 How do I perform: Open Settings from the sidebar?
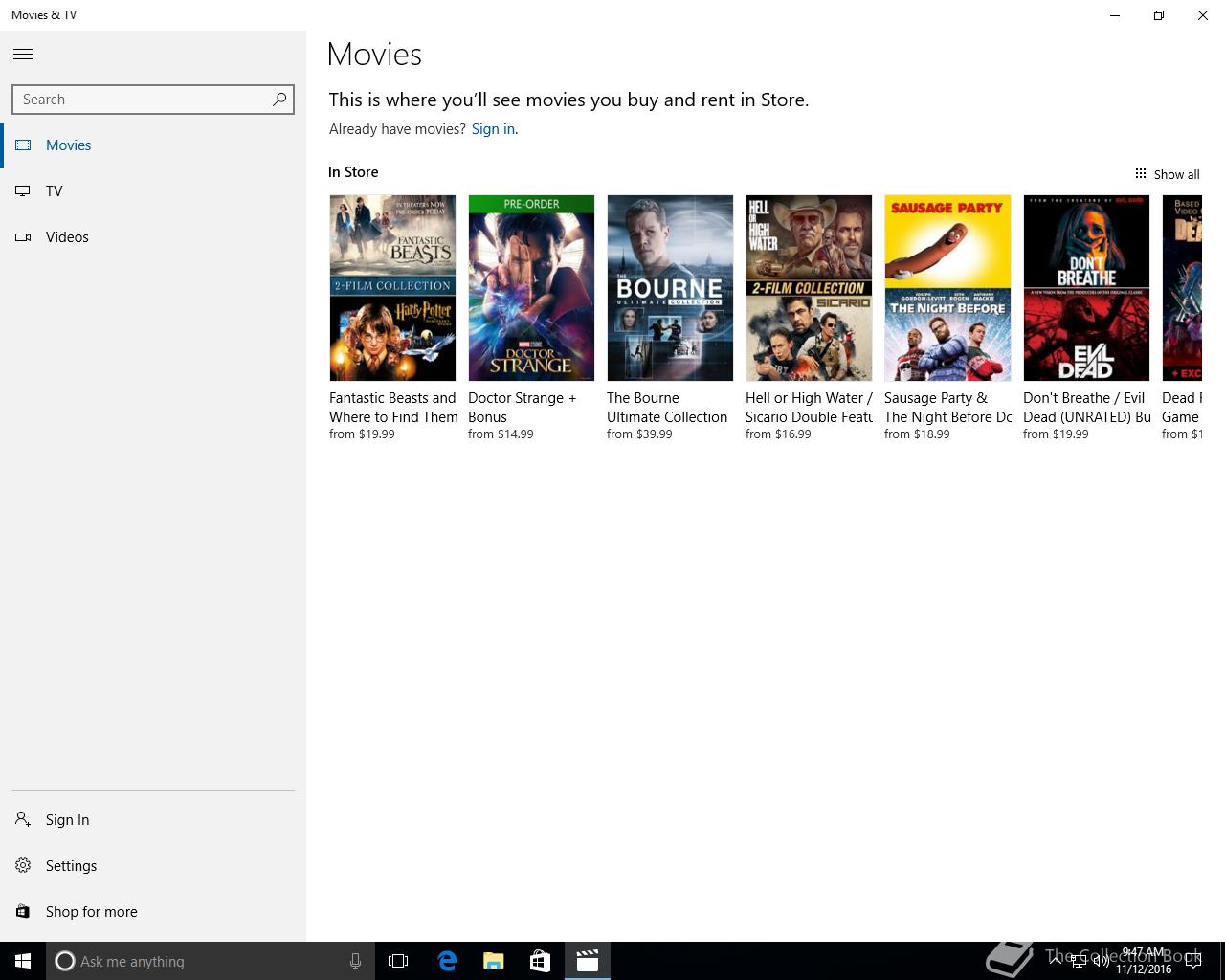[153, 866]
